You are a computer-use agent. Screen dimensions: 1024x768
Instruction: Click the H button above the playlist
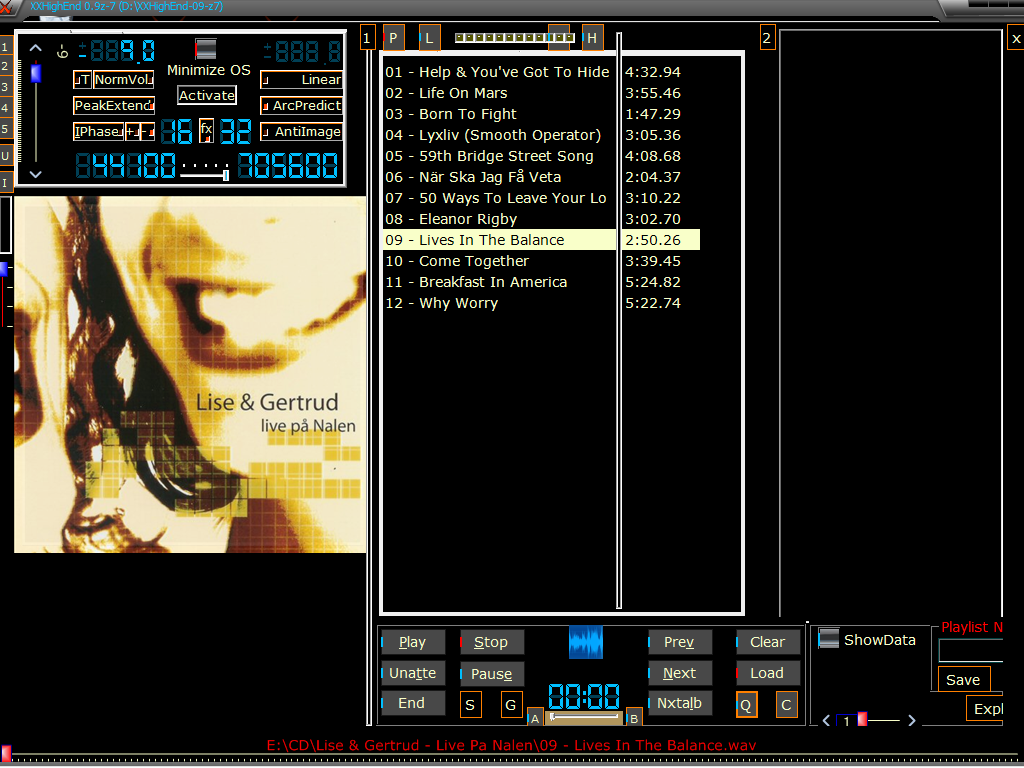coord(592,38)
